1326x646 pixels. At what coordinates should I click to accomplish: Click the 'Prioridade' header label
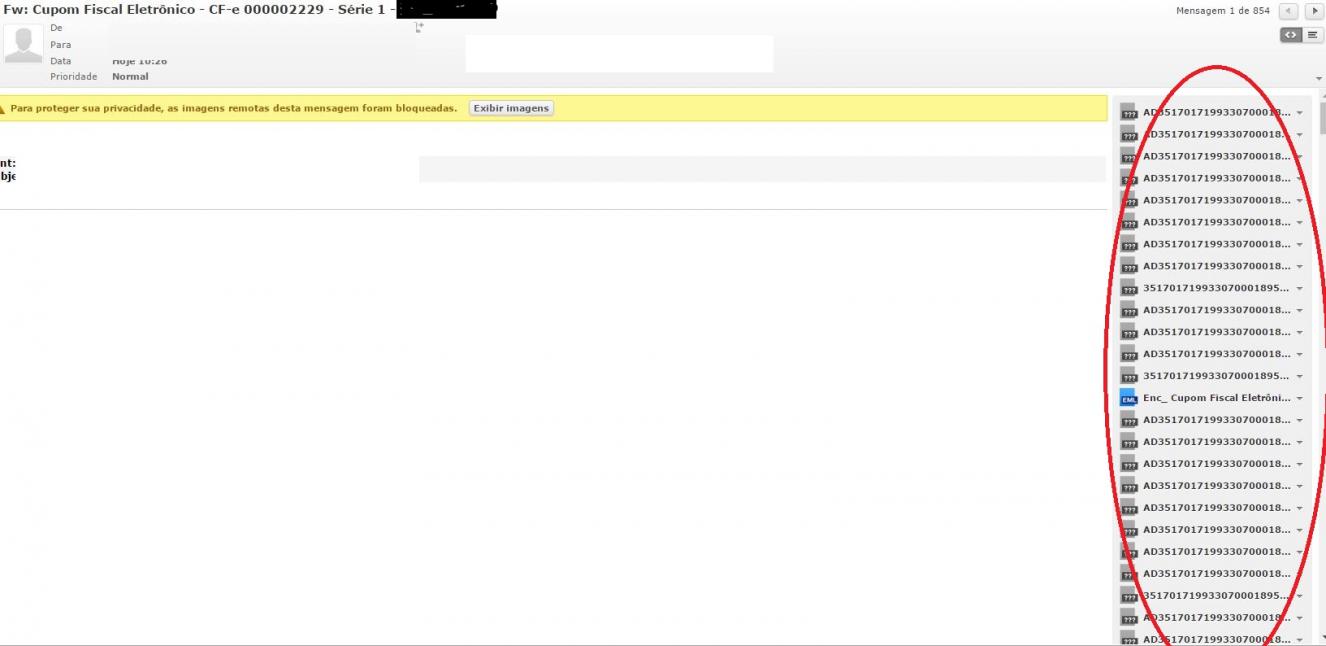click(73, 77)
